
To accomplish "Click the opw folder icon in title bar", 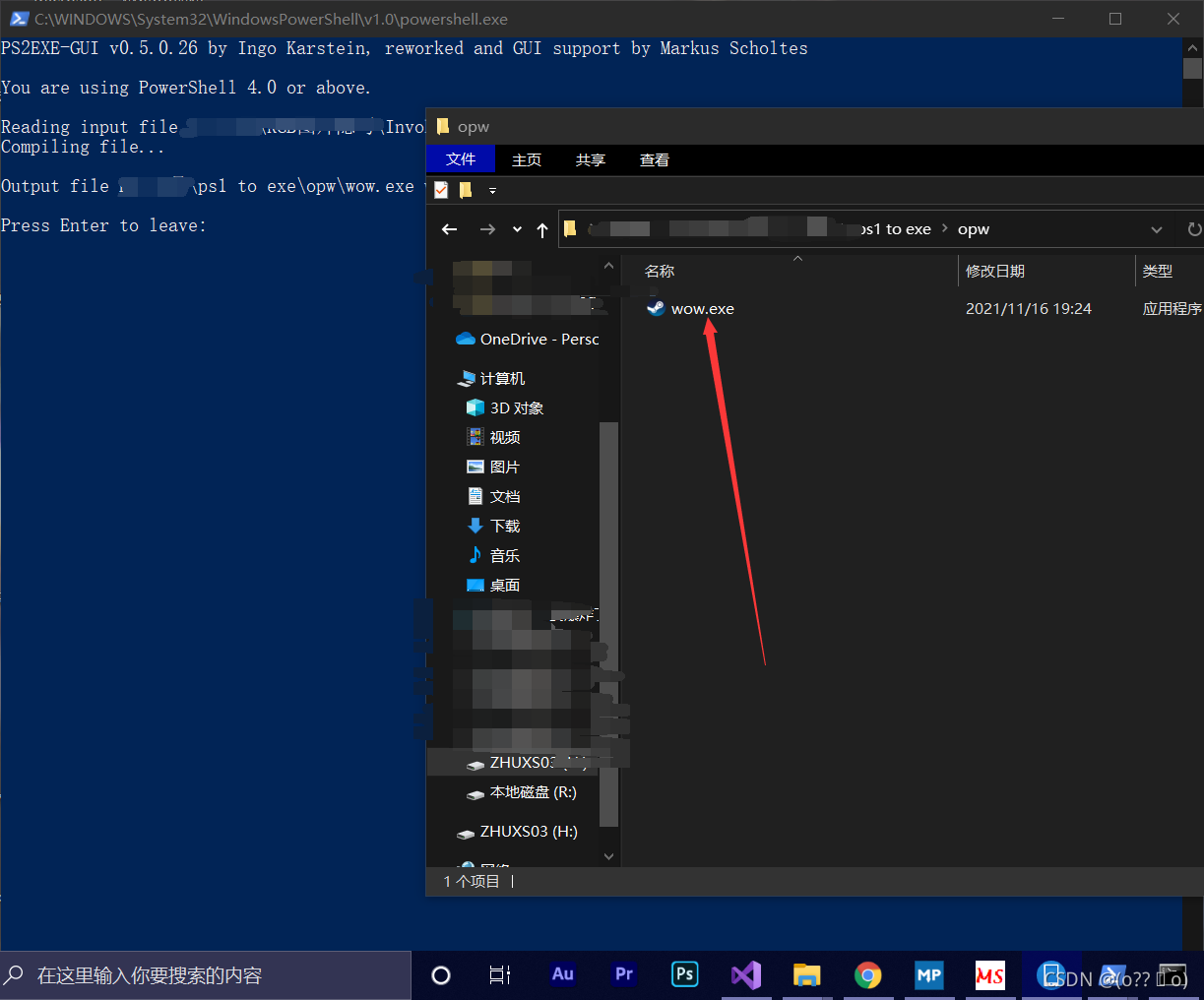I will coord(443,126).
